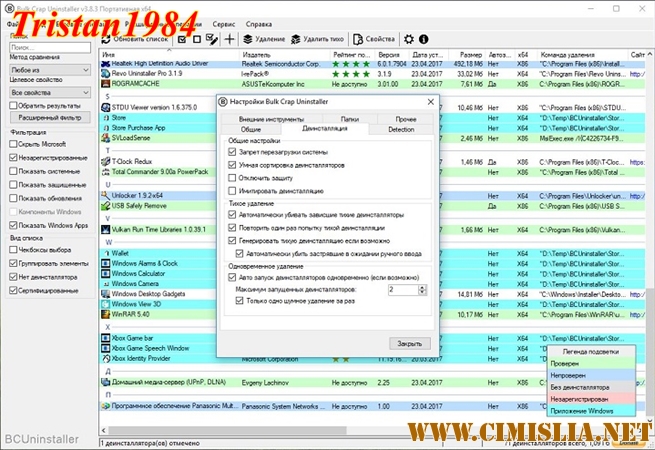The width and height of the screenshot is (655, 450).
Task: Open the Detection tab in settings dialog
Action: click(401, 129)
